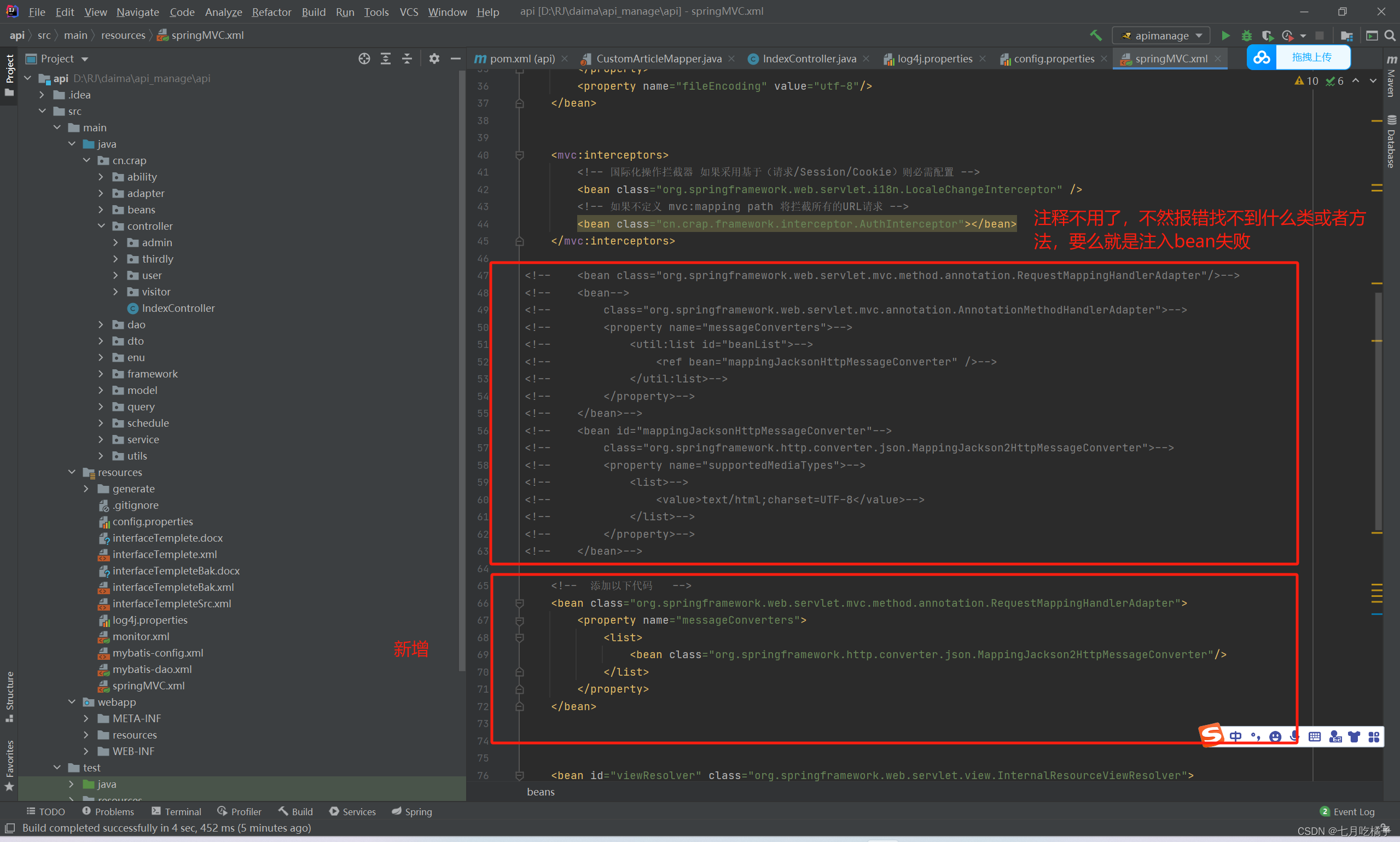Run the apimanage configuration
The image size is (1400, 842).
pyautogui.click(x=1225, y=35)
